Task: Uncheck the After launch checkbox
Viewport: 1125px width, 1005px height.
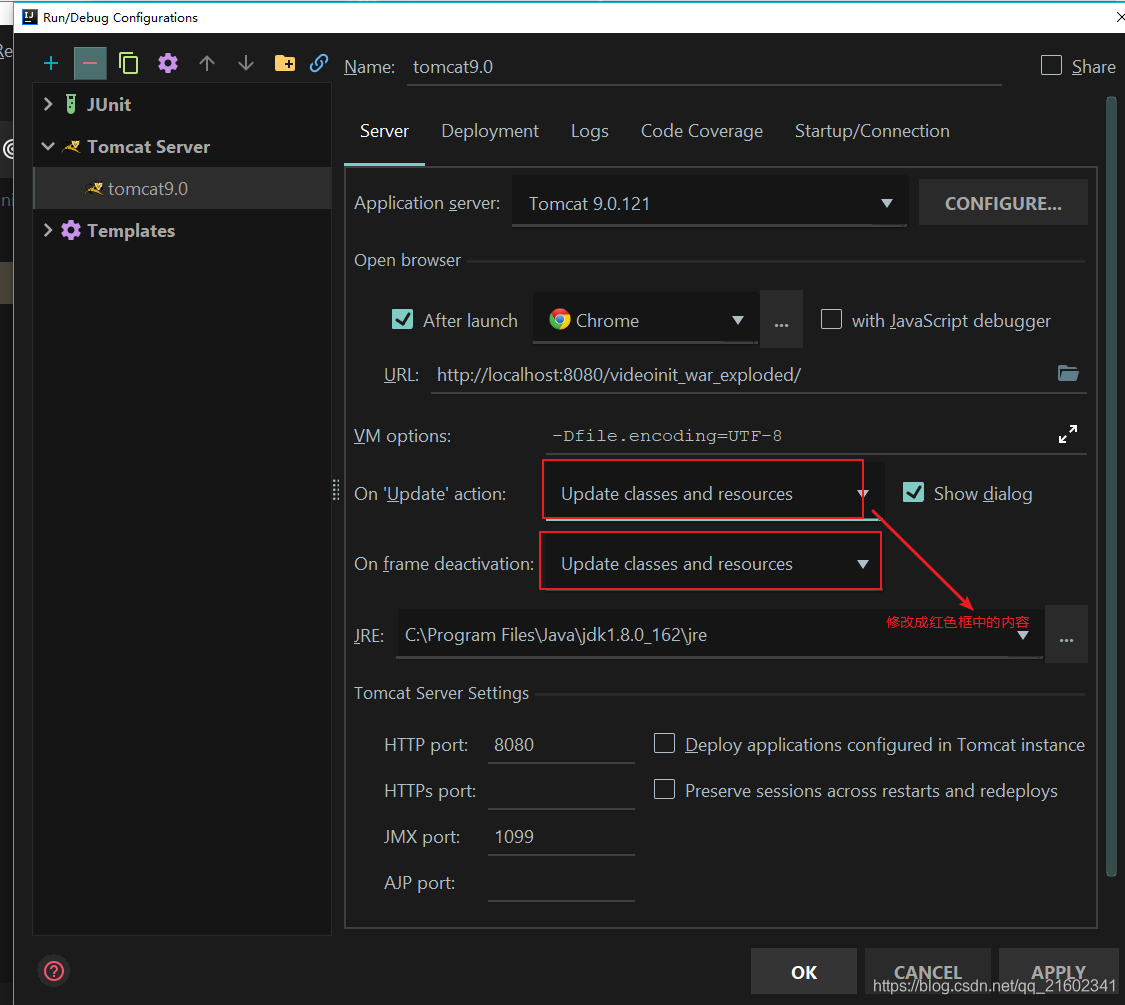Action: click(403, 319)
